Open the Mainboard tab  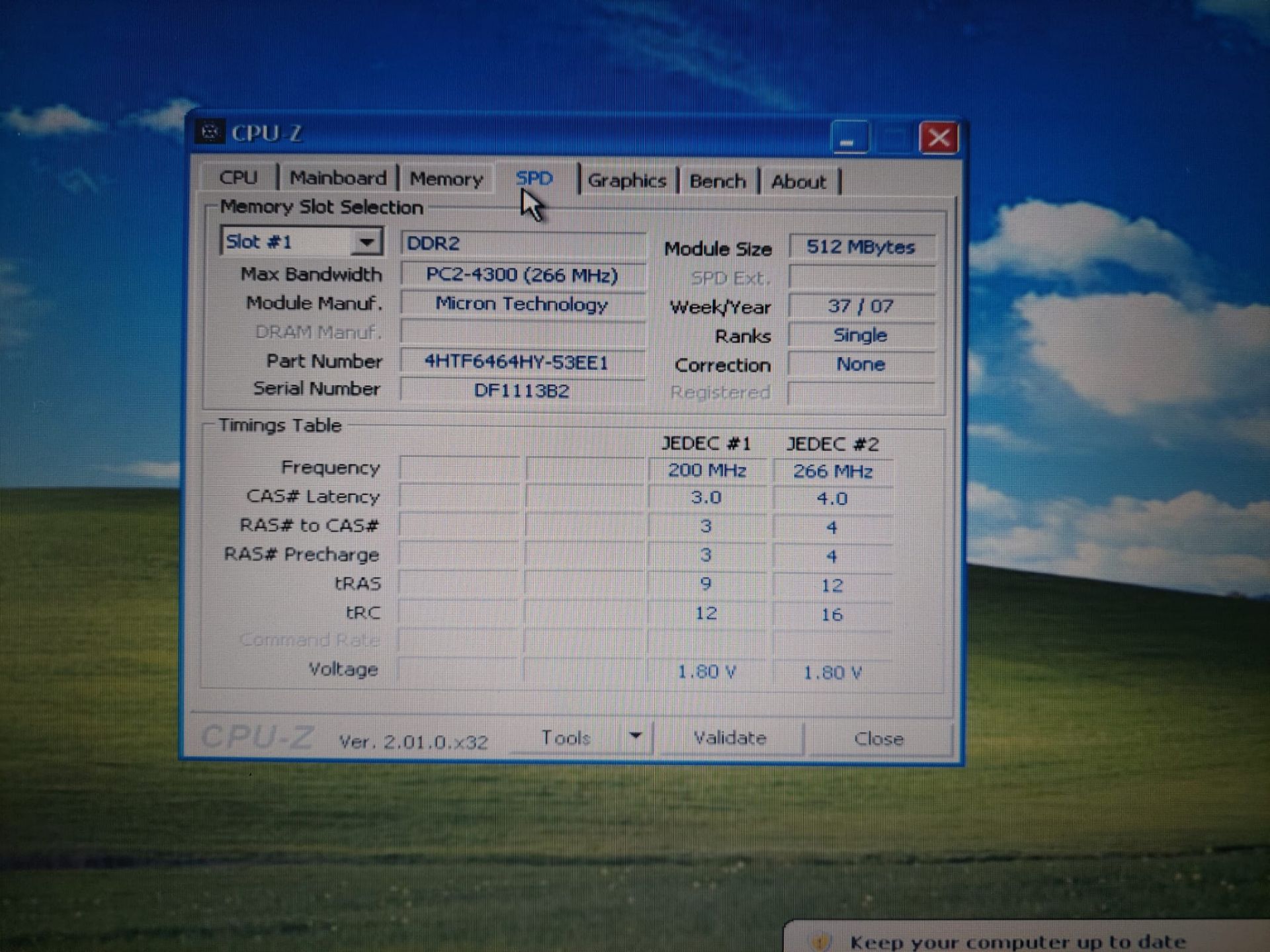click(338, 178)
